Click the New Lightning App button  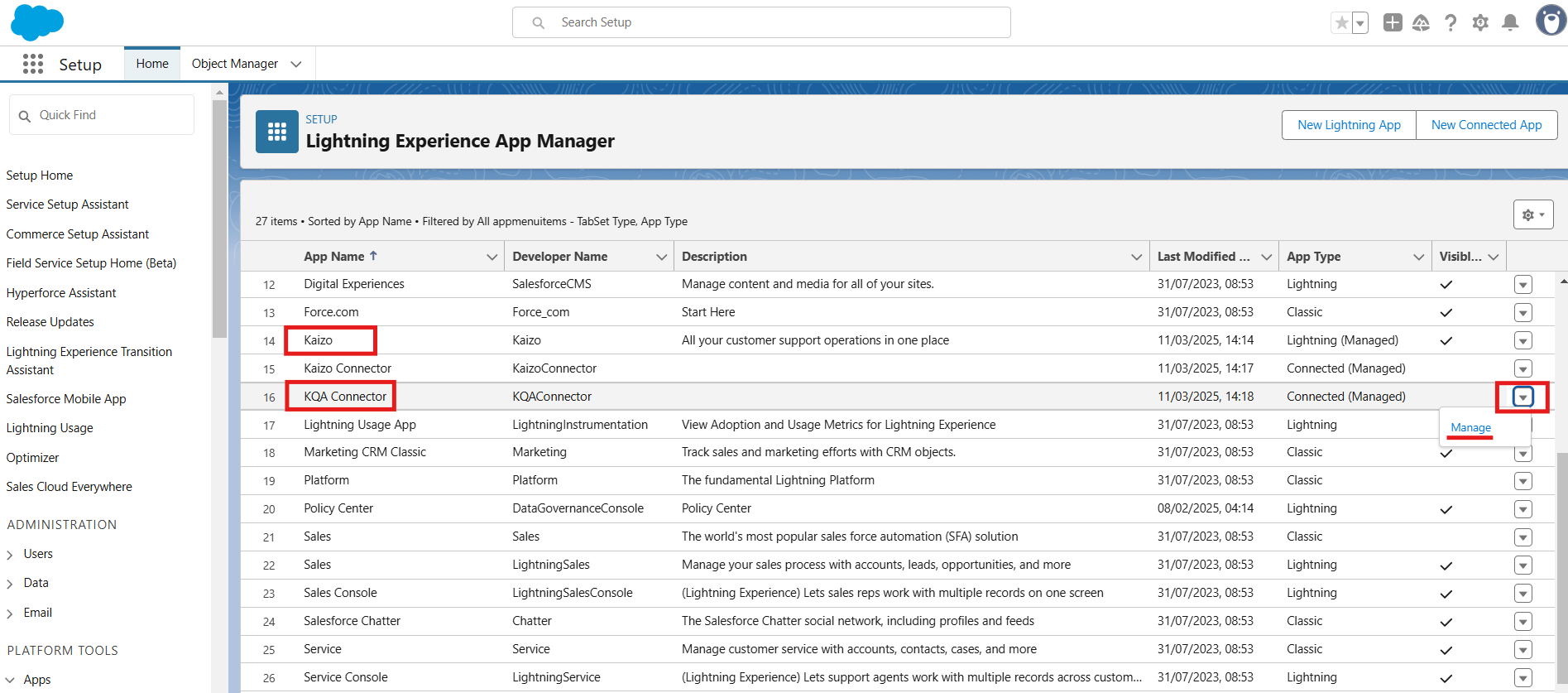tap(1349, 125)
